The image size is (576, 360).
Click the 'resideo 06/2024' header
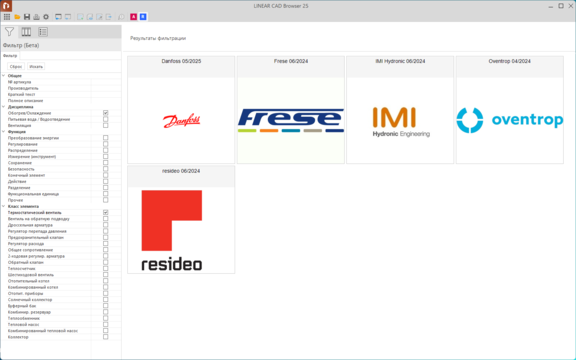181,171
